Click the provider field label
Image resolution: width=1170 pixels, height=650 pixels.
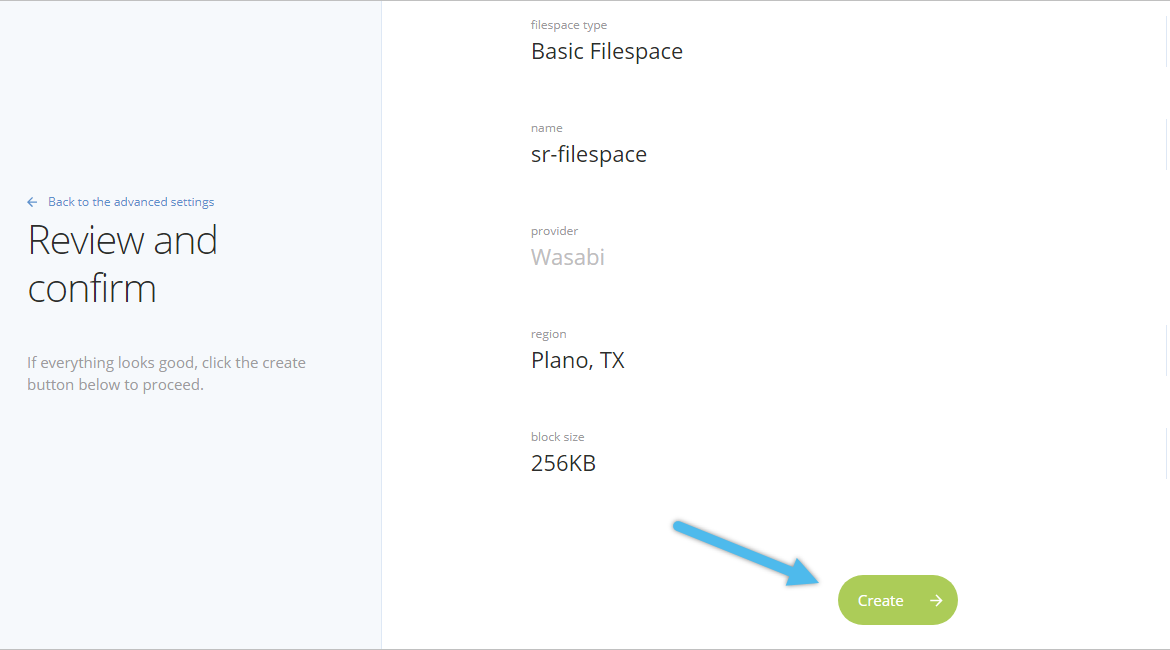pyautogui.click(x=554, y=231)
